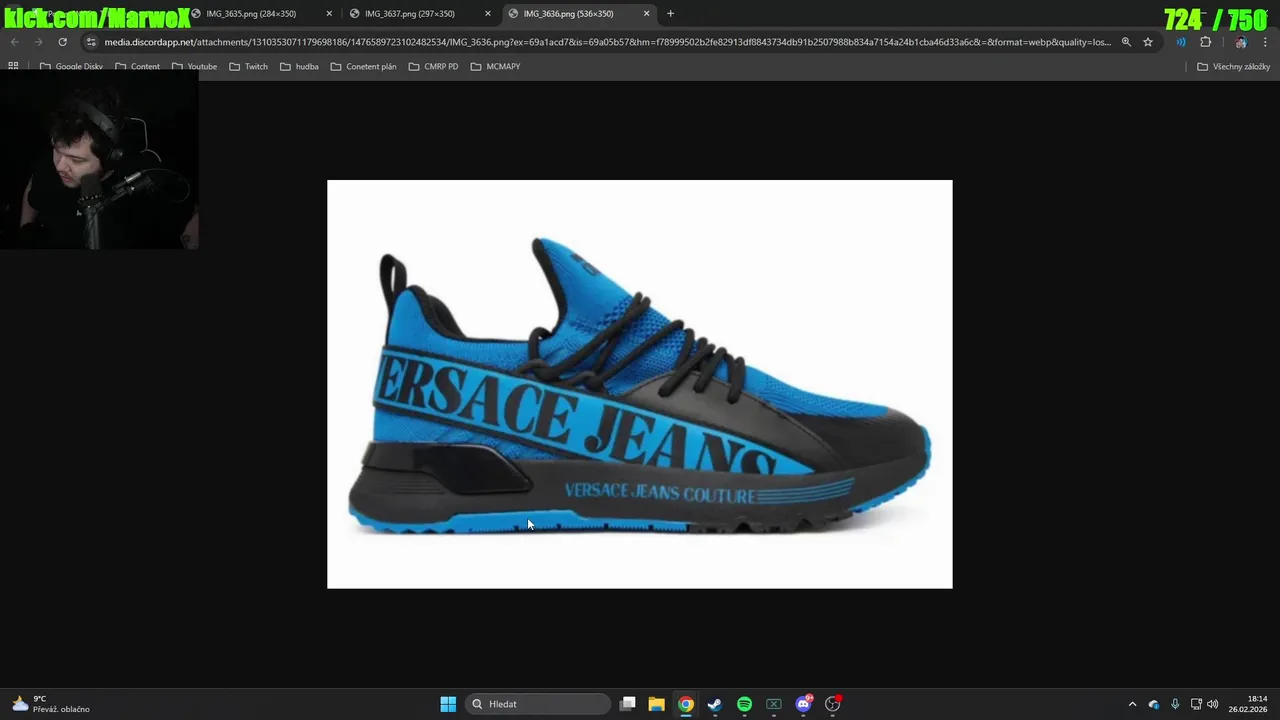Open Spotify from the taskbar
Viewport: 1280px width, 720px height.
coord(744,704)
